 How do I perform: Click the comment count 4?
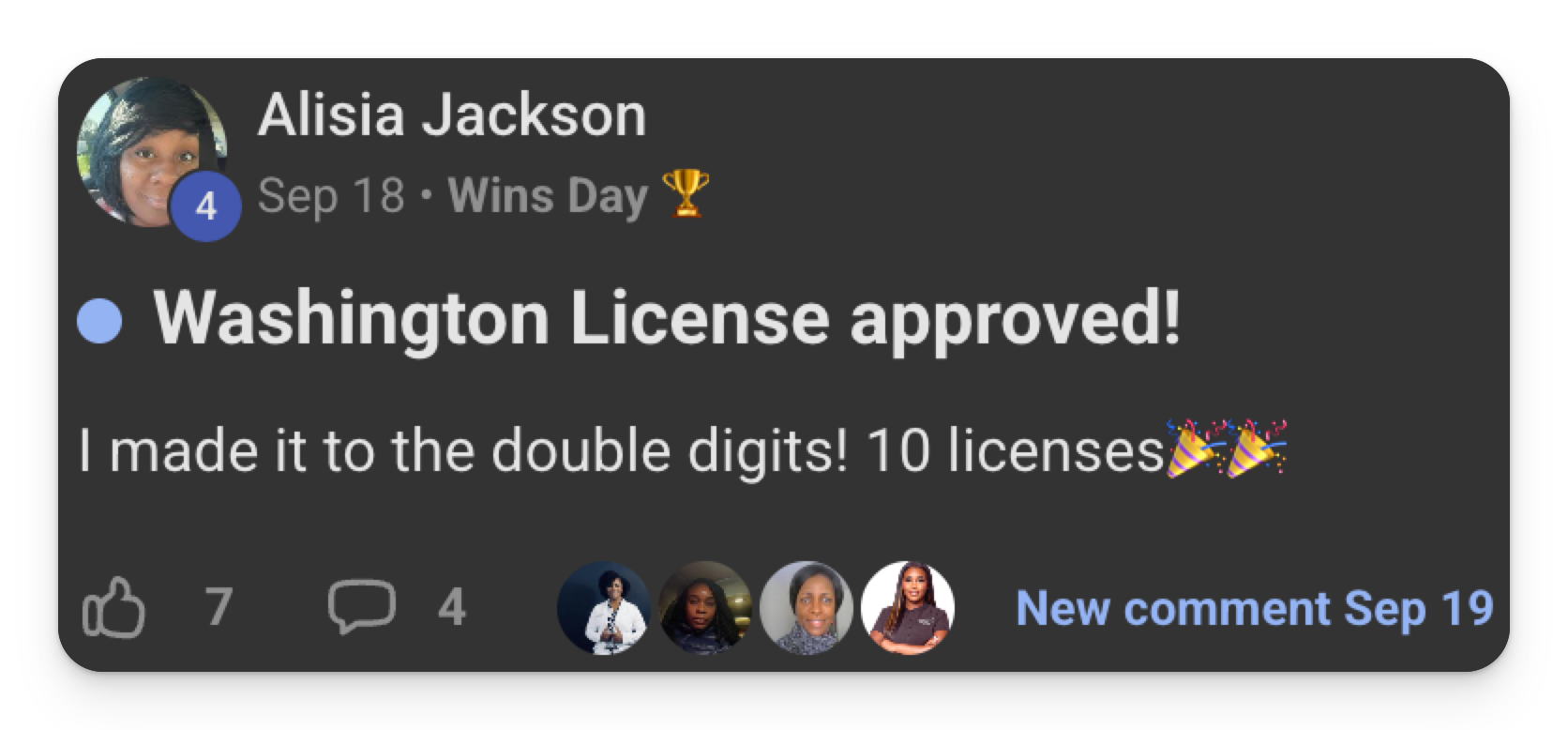(452, 607)
